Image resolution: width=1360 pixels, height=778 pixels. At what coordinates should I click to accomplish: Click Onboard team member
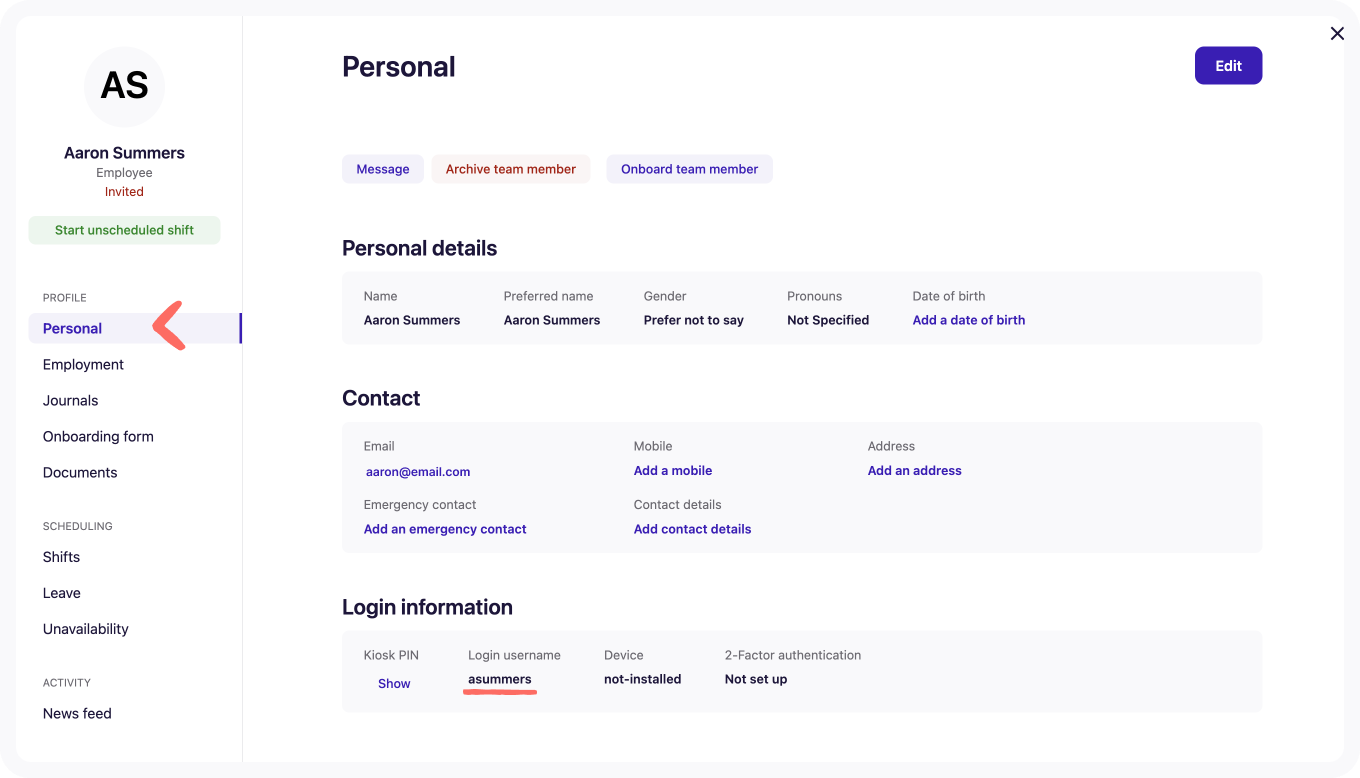(689, 169)
